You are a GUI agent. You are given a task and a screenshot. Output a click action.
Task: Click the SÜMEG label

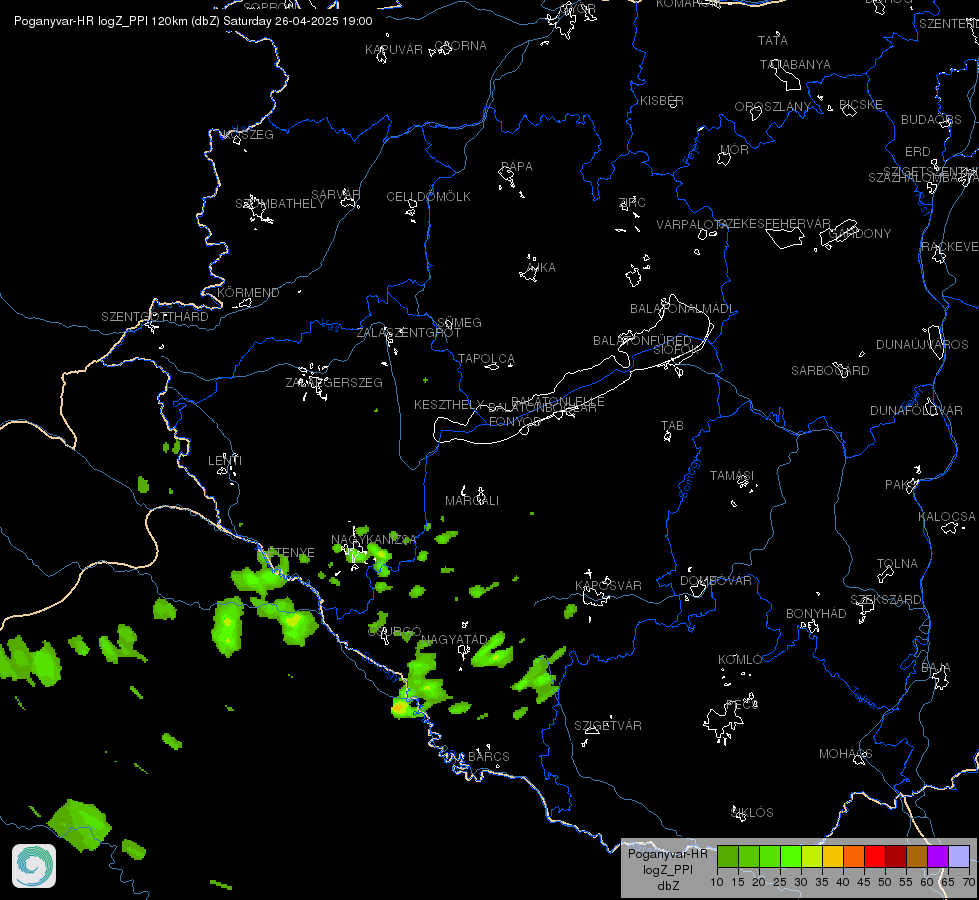[460, 323]
